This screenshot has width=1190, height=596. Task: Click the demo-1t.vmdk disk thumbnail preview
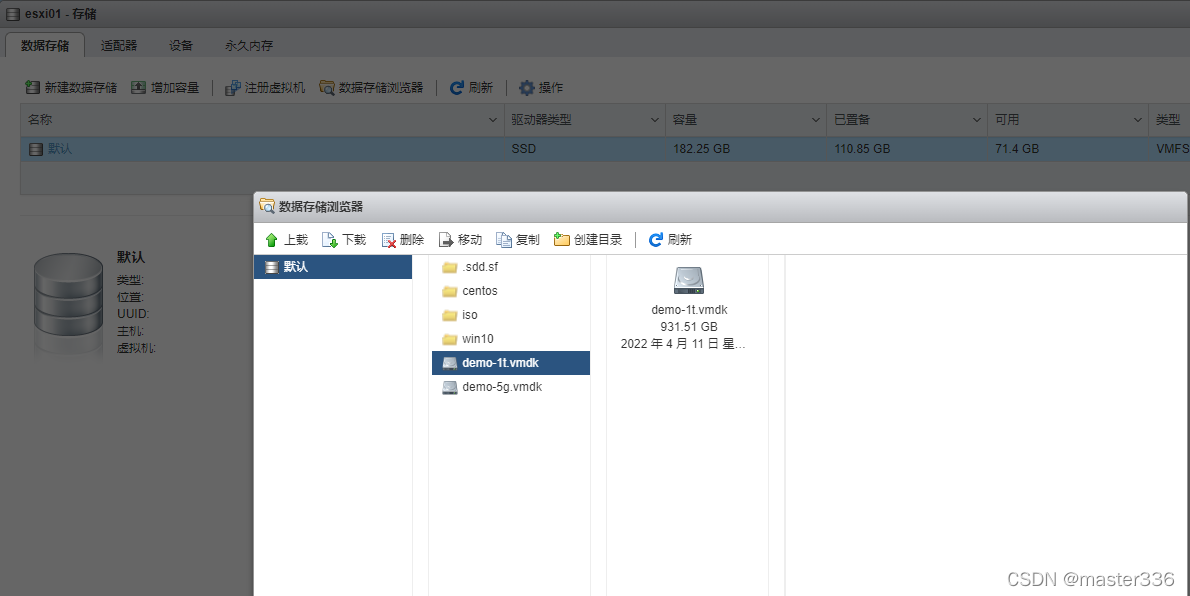(689, 280)
